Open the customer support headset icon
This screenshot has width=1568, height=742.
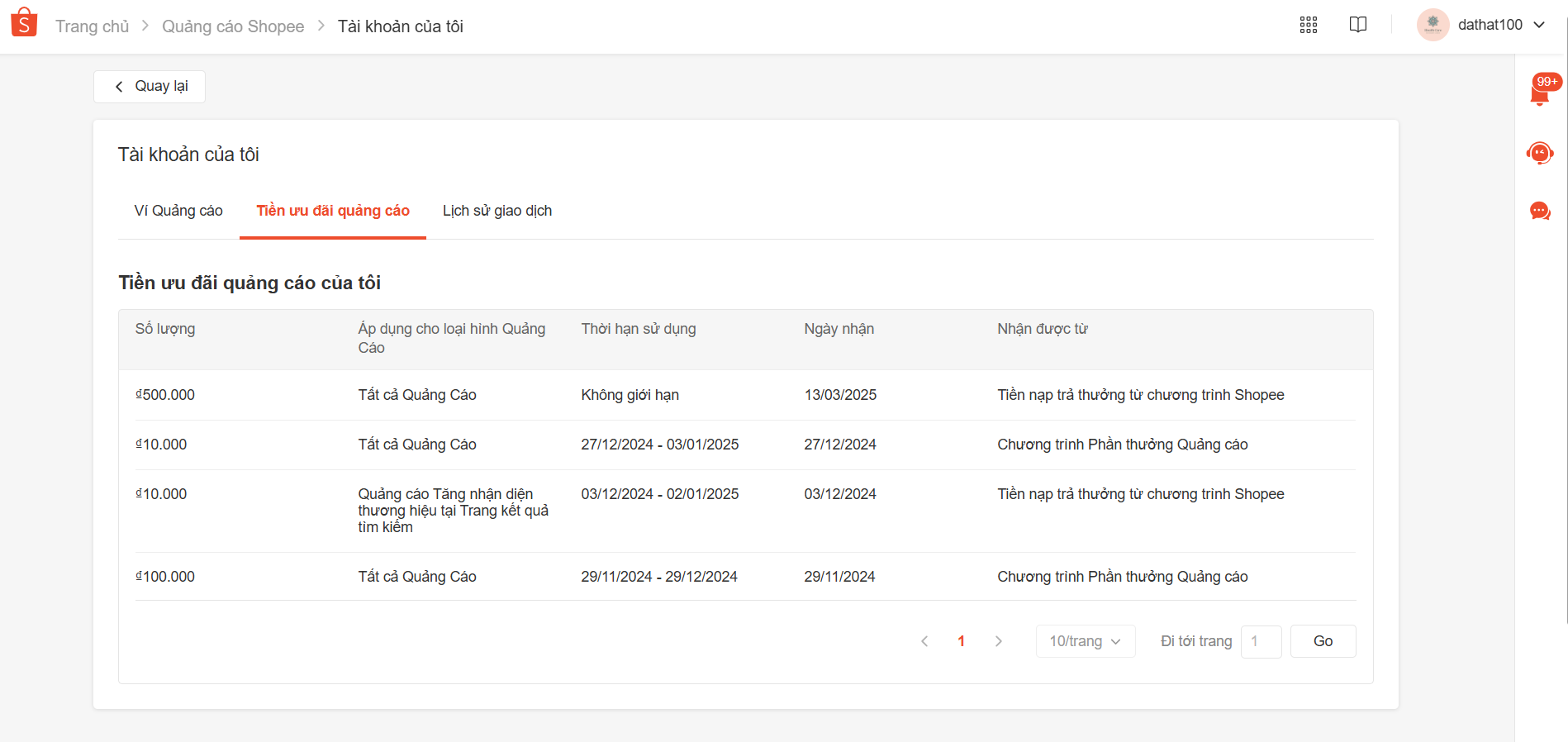[1540, 153]
